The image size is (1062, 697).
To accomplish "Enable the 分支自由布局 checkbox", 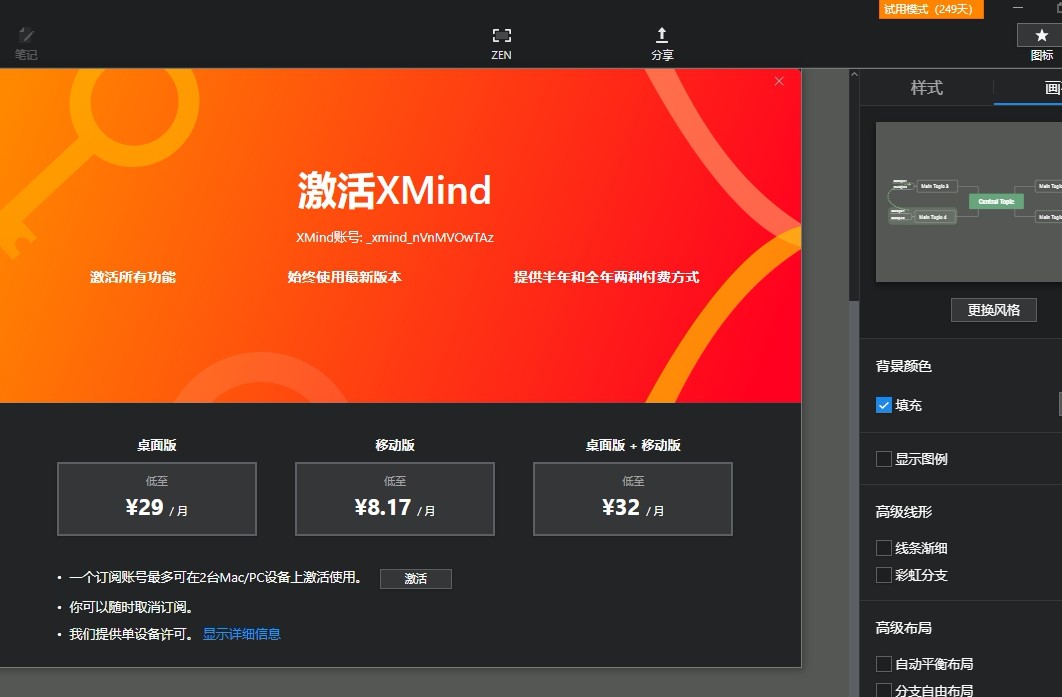I will tap(884, 690).
